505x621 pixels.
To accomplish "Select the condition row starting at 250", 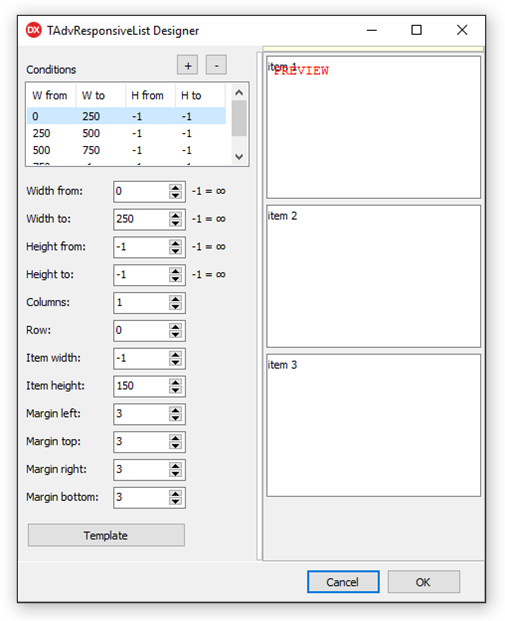I will (126, 133).
